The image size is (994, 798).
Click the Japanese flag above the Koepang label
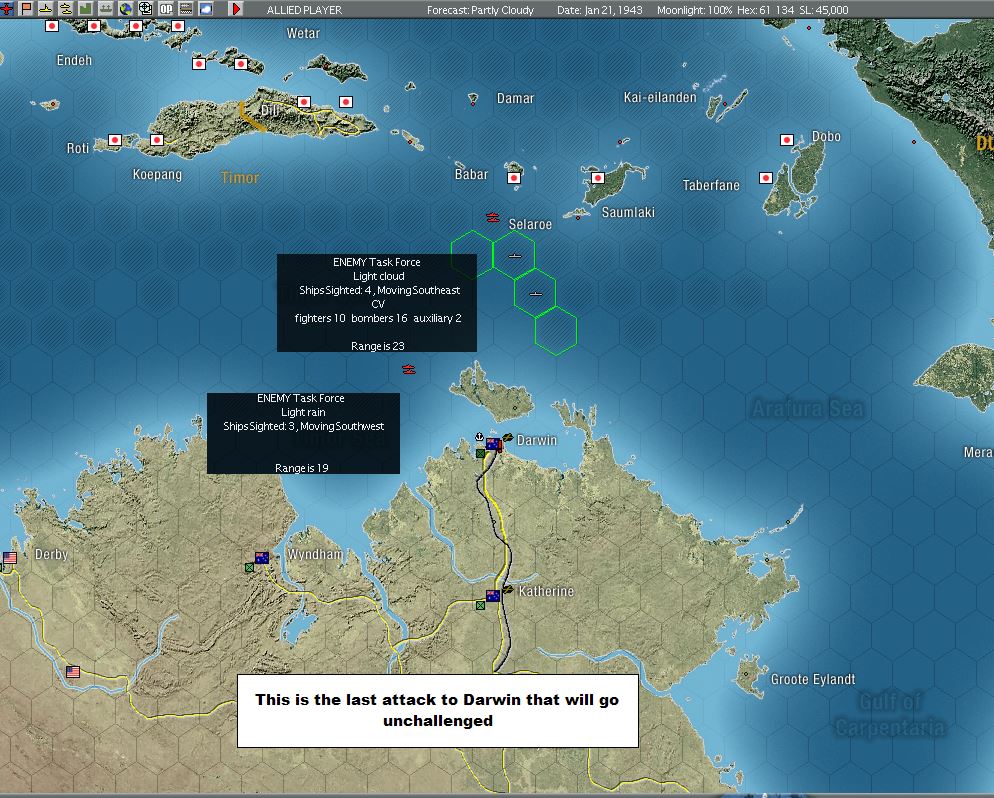157,139
